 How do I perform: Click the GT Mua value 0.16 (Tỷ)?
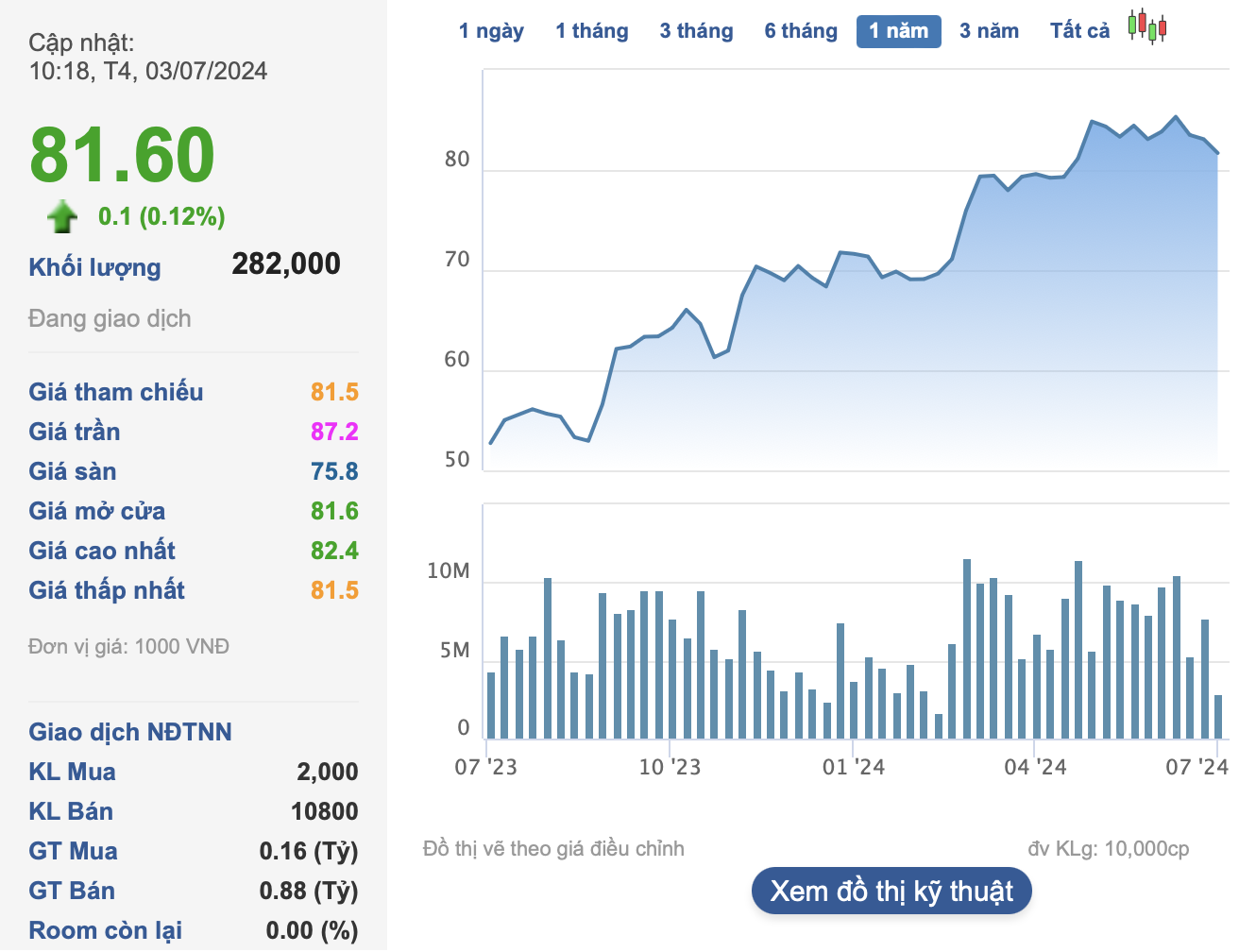click(x=309, y=851)
